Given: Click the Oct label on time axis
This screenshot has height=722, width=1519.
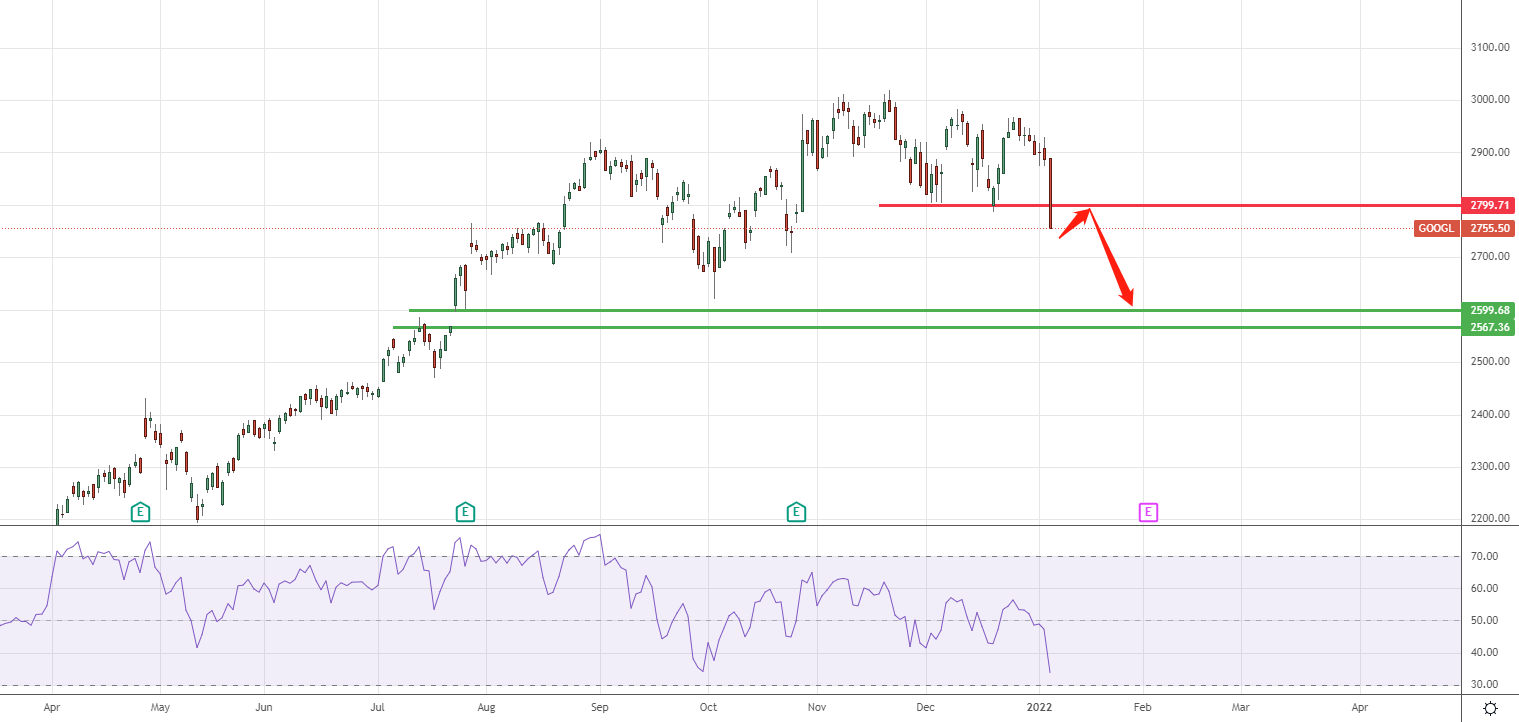Looking at the screenshot, I should click(708, 706).
